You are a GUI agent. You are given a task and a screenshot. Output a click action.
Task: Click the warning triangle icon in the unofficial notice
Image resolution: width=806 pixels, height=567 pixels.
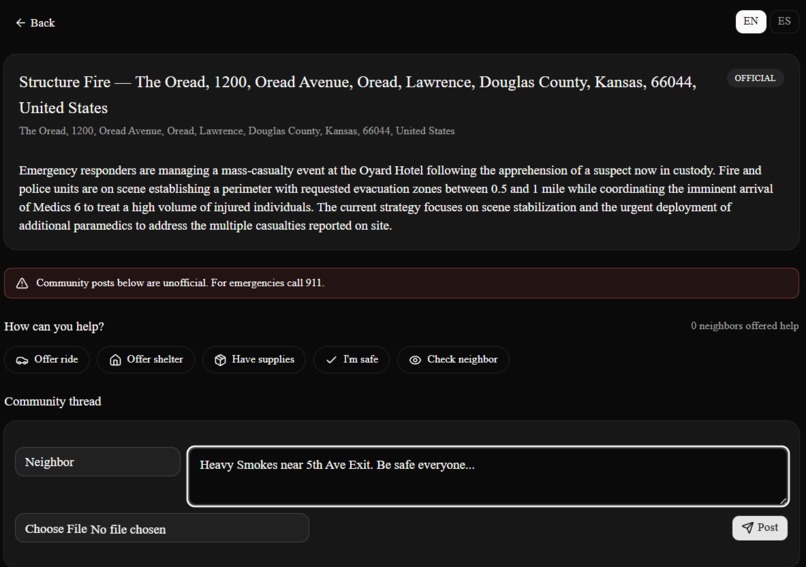pyautogui.click(x=22, y=283)
